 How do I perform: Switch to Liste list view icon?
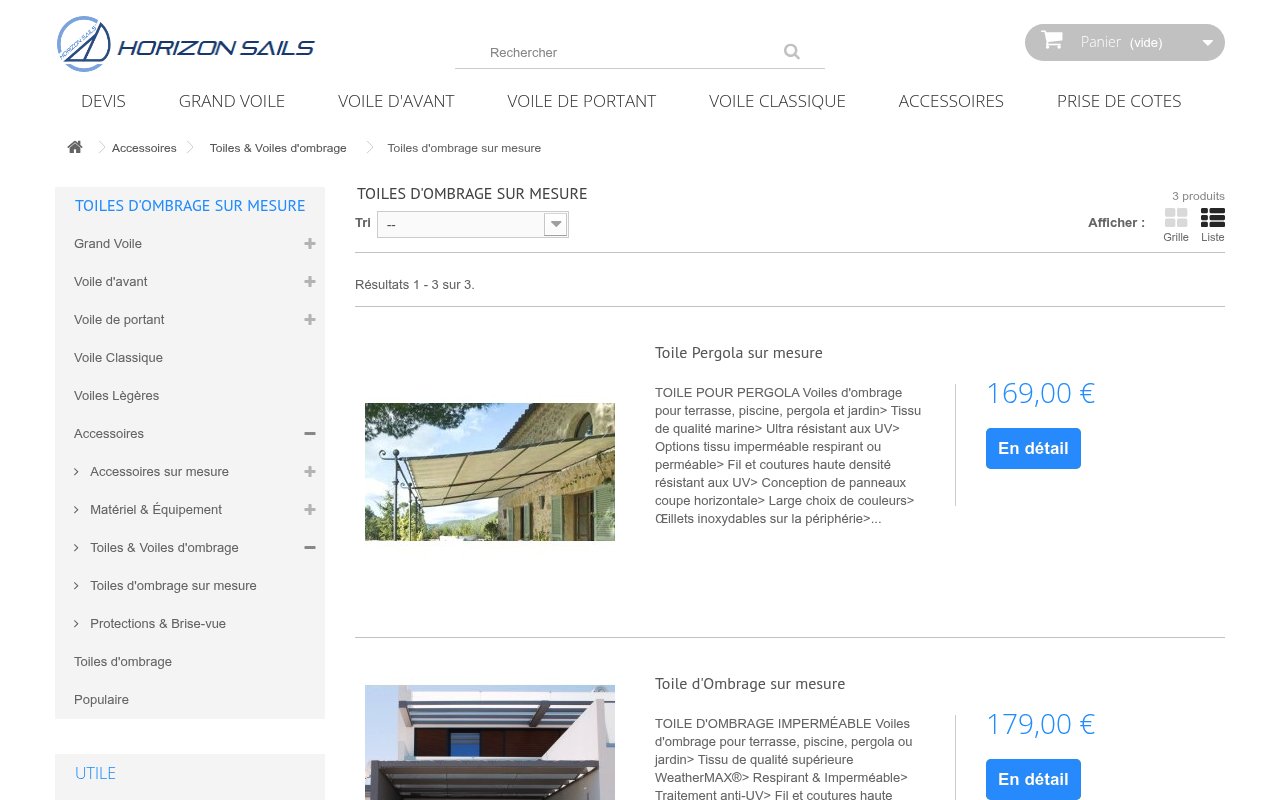[1213, 217]
